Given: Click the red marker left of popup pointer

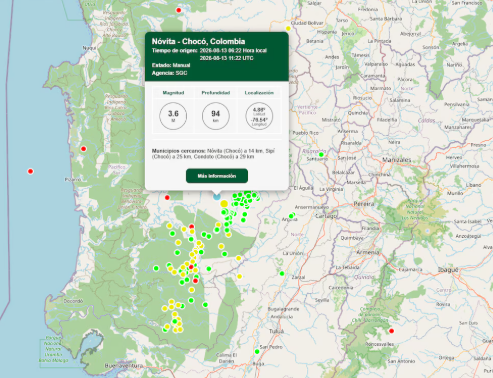Looking at the screenshot, I should pos(167,198).
